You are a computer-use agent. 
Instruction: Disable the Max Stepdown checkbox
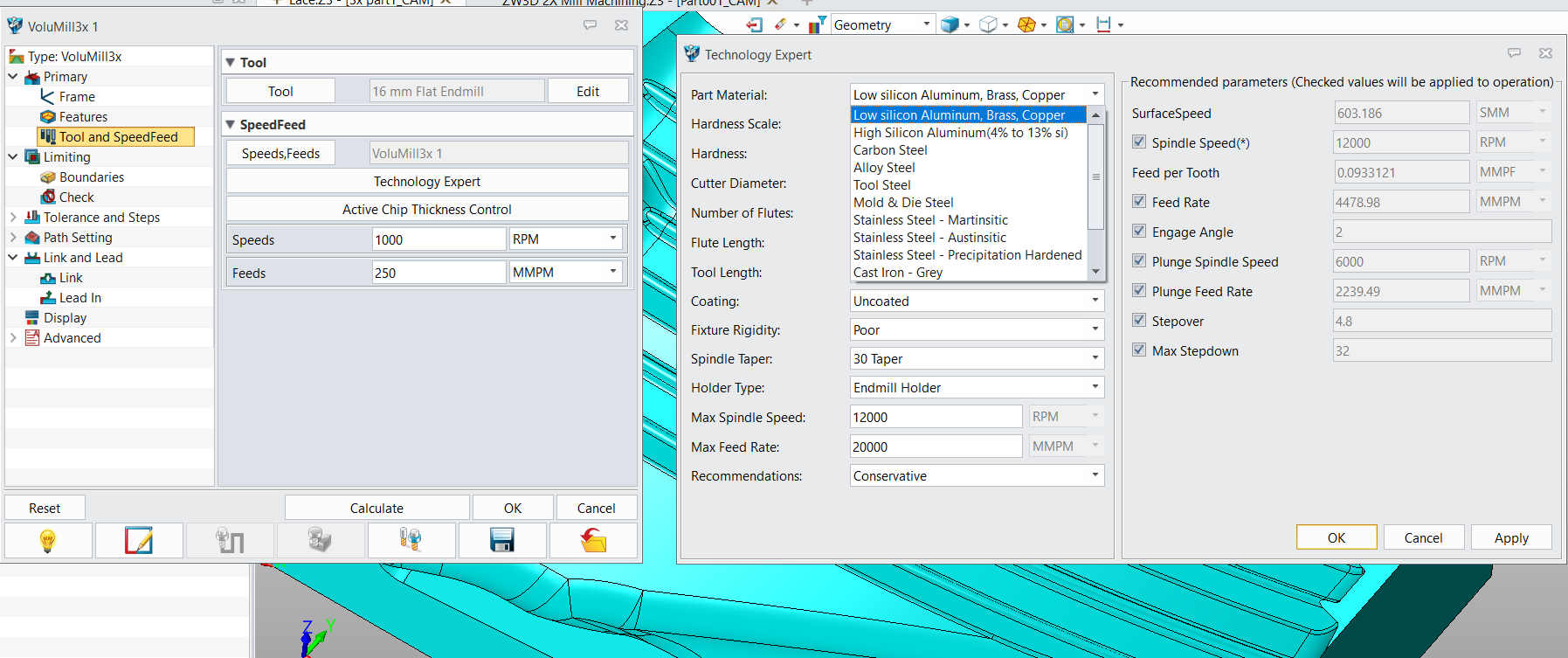(1139, 350)
